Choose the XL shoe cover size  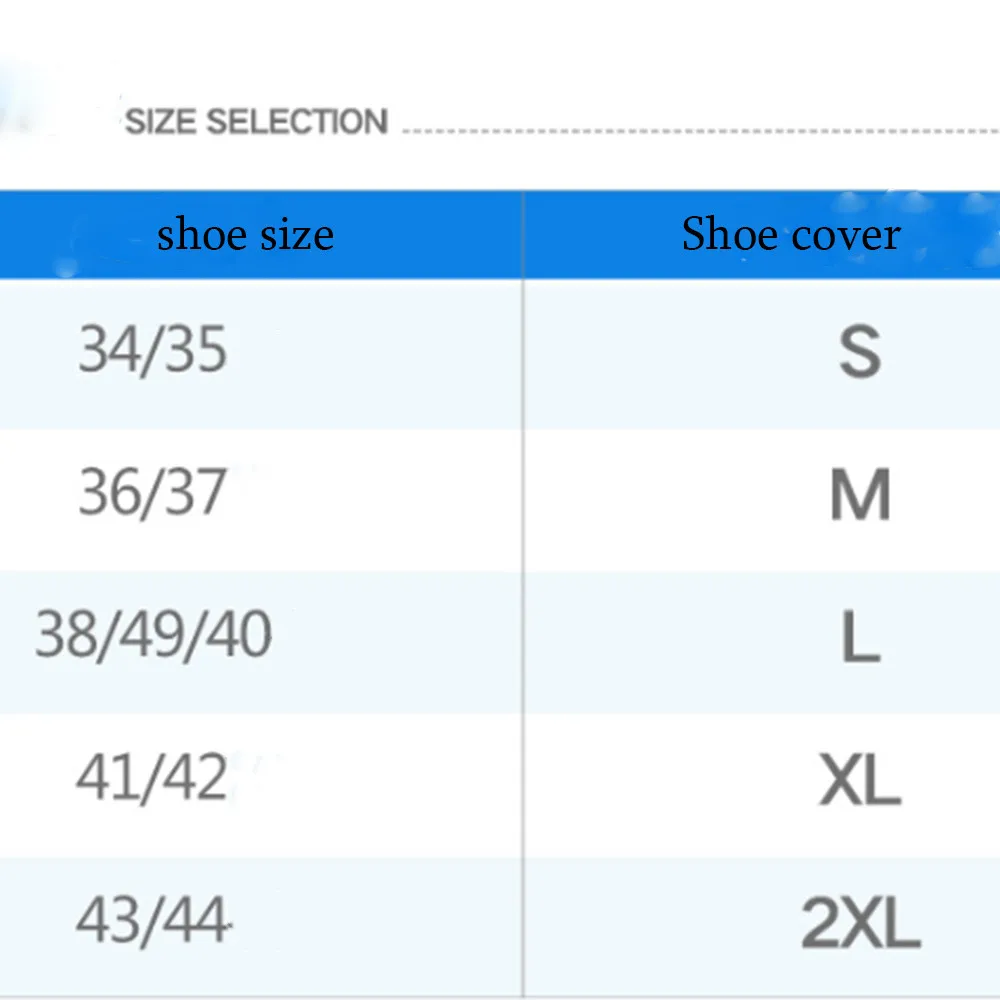point(860,779)
